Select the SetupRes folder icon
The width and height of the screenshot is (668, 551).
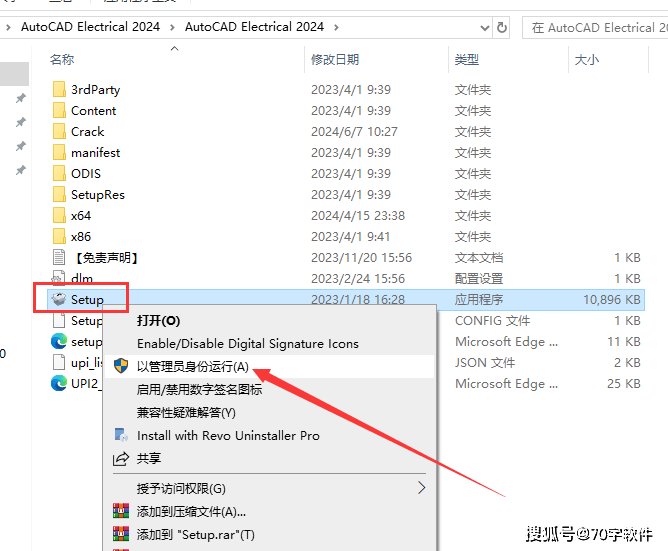[x=59, y=194]
